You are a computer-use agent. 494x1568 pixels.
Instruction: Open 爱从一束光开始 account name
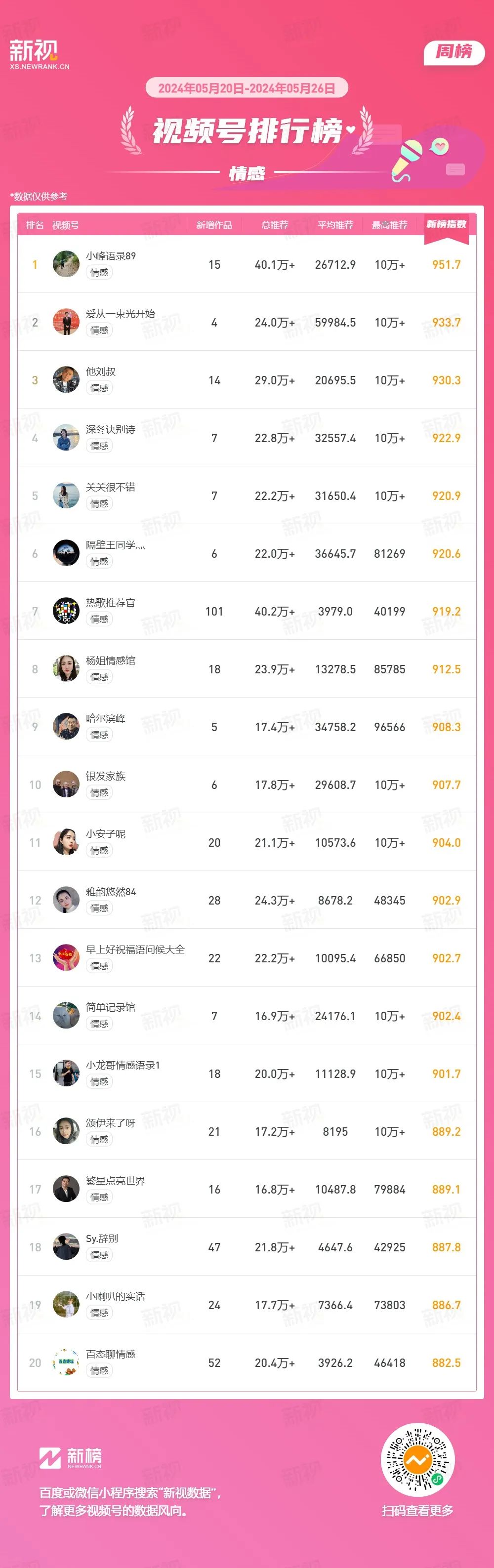[121, 314]
